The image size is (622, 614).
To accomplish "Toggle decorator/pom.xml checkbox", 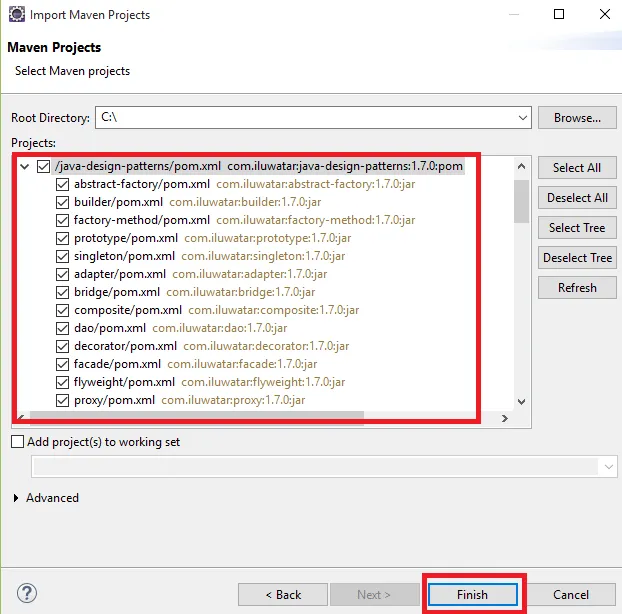I will 62,346.
